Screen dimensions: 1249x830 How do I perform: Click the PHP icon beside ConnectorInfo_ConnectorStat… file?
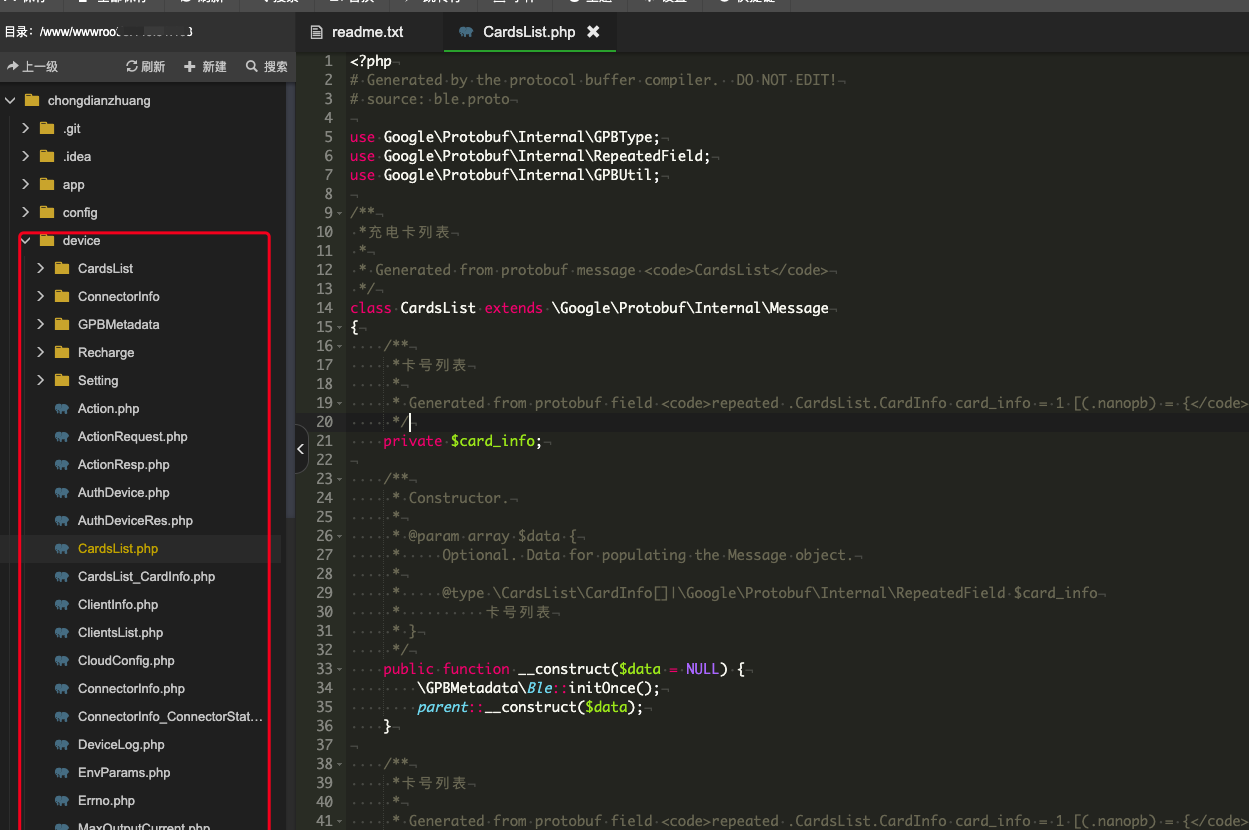click(x=62, y=717)
